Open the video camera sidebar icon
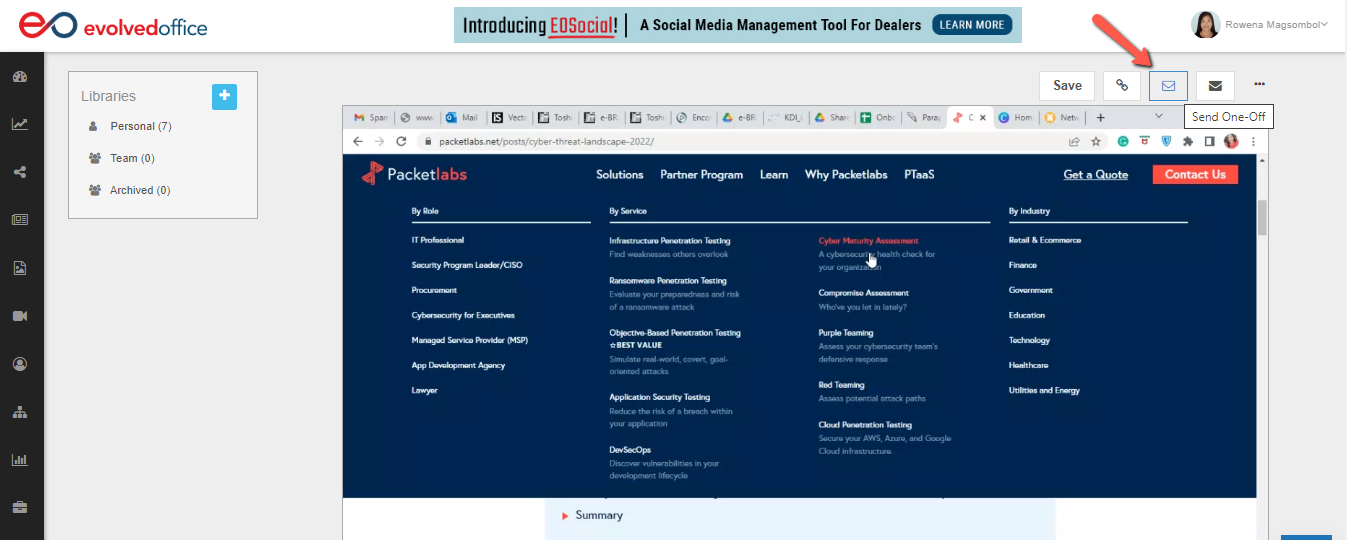This screenshot has height=540, width=1347. [x=19, y=316]
